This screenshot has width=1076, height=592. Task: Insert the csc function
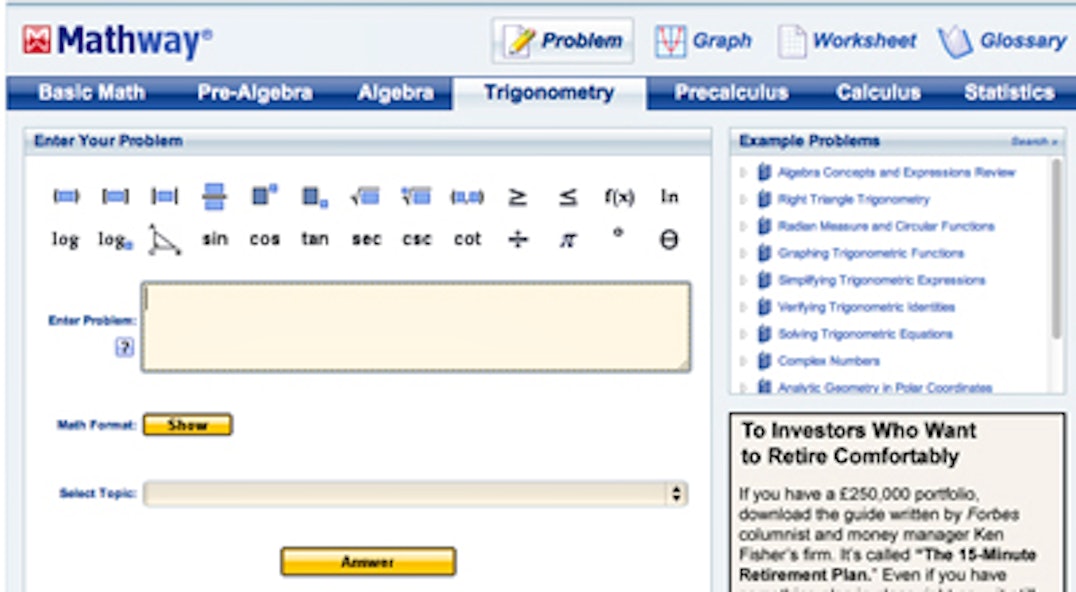coord(417,239)
